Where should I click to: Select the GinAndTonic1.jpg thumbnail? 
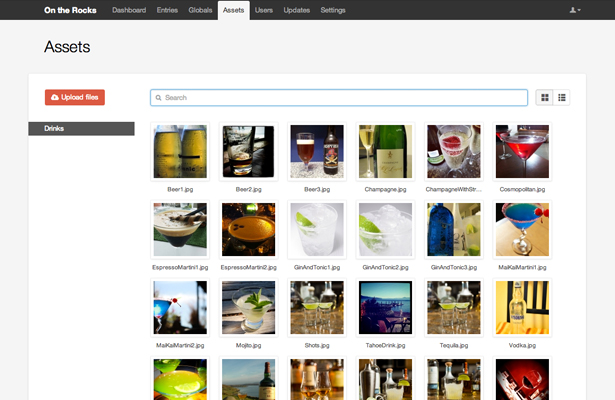click(x=317, y=229)
